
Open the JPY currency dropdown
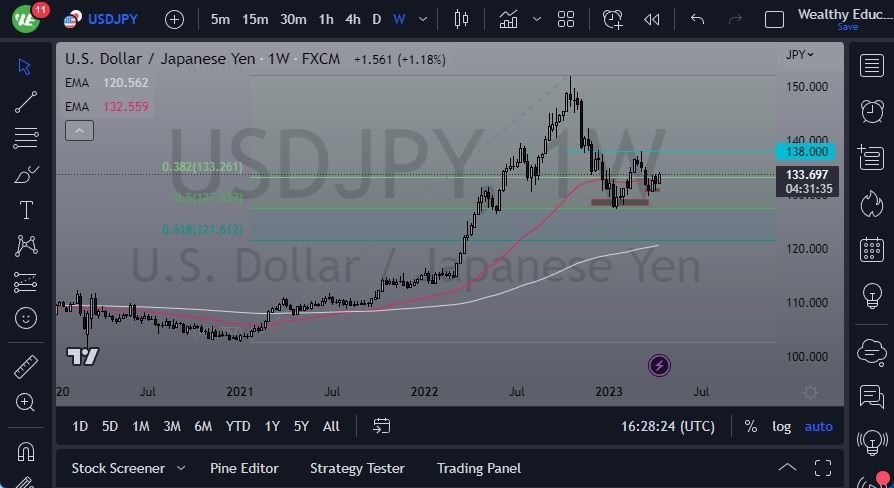pos(800,55)
